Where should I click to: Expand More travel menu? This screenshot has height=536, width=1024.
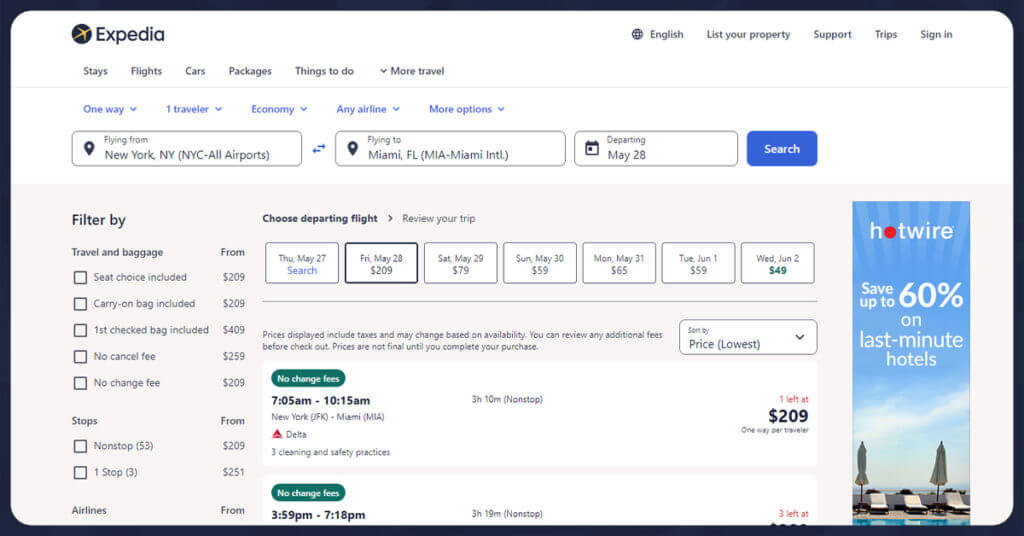tap(411, 71)
